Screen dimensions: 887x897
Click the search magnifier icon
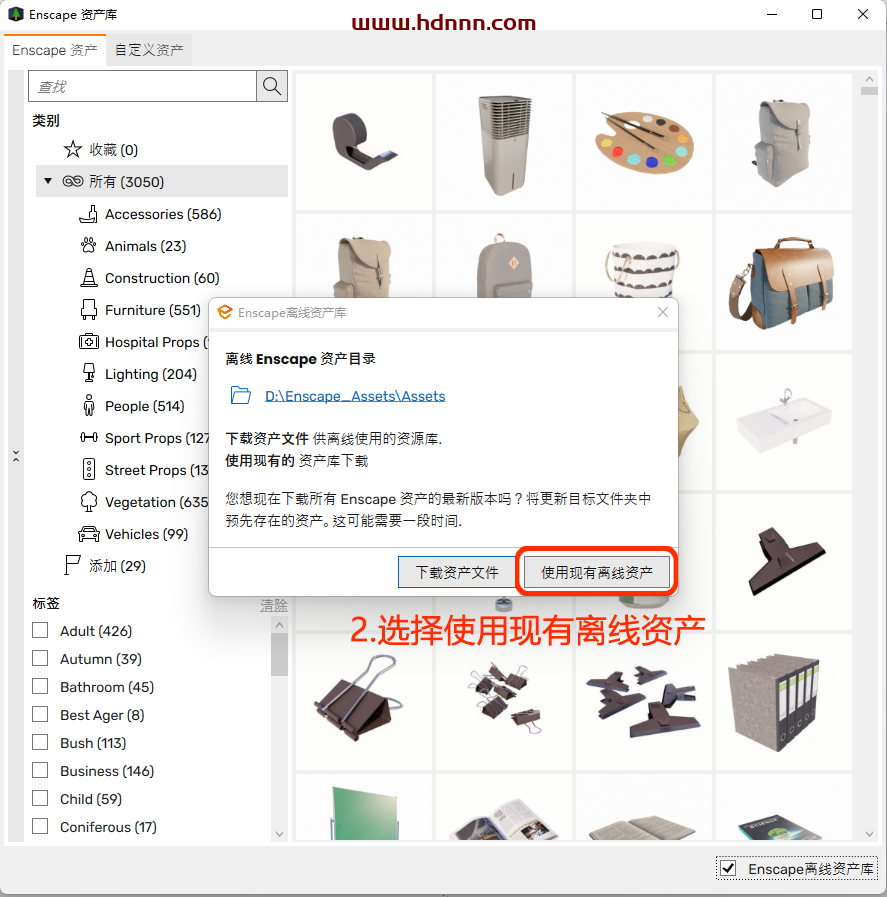pos(272,86)
